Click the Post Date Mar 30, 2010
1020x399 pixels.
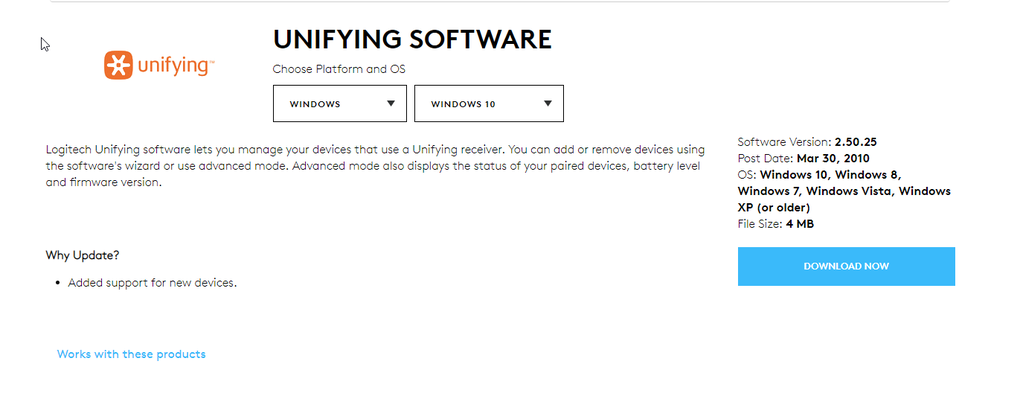[803, 158]
